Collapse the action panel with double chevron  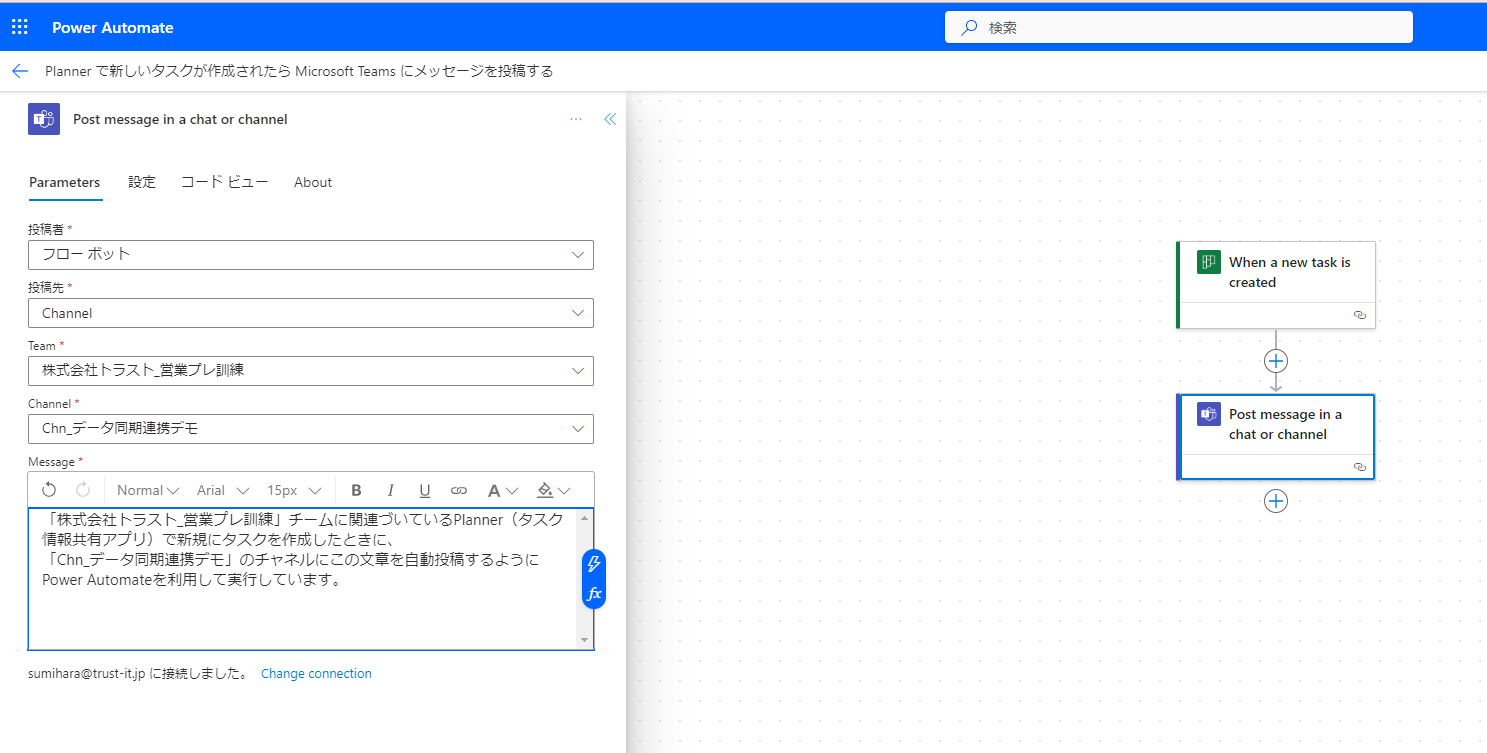(x=610, y=119)
